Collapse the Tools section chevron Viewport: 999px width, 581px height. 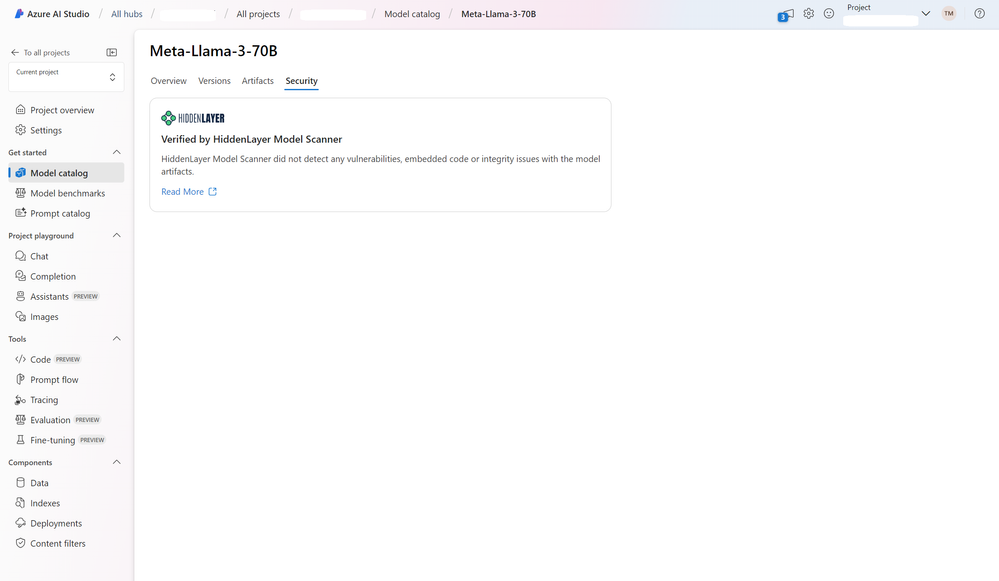117,339
